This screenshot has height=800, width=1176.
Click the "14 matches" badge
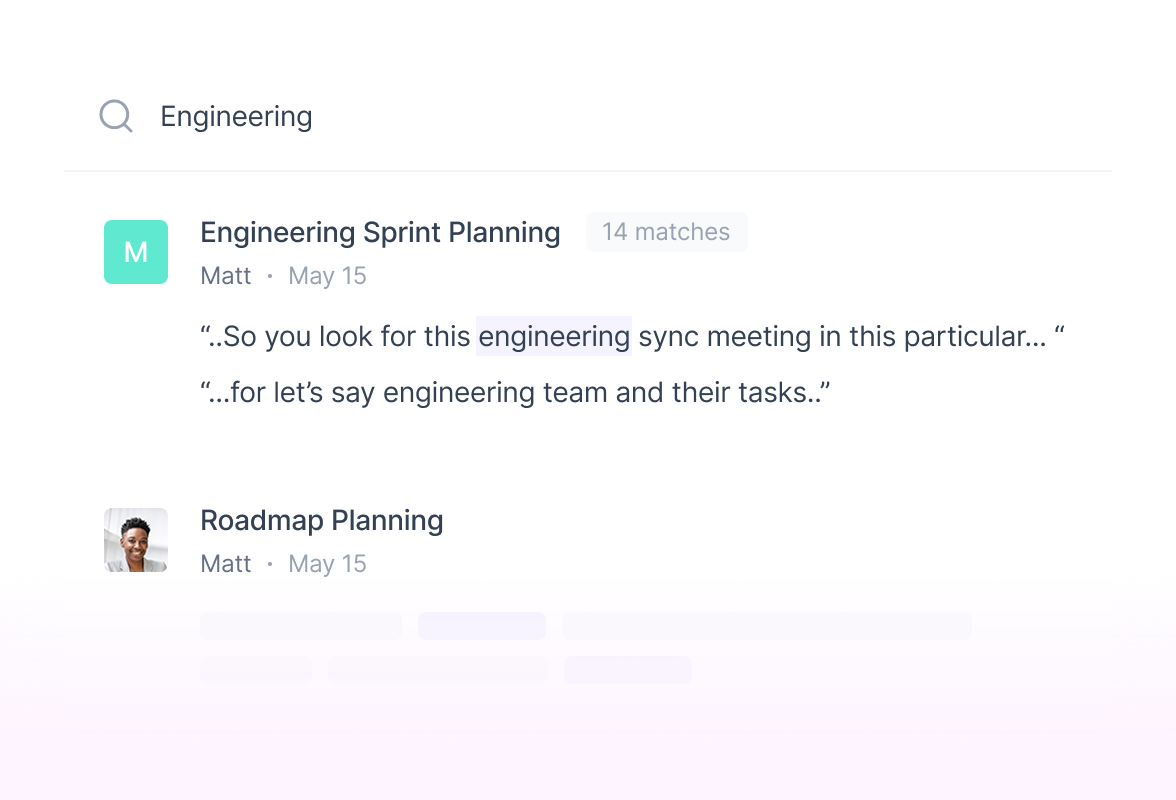[666, 232]
